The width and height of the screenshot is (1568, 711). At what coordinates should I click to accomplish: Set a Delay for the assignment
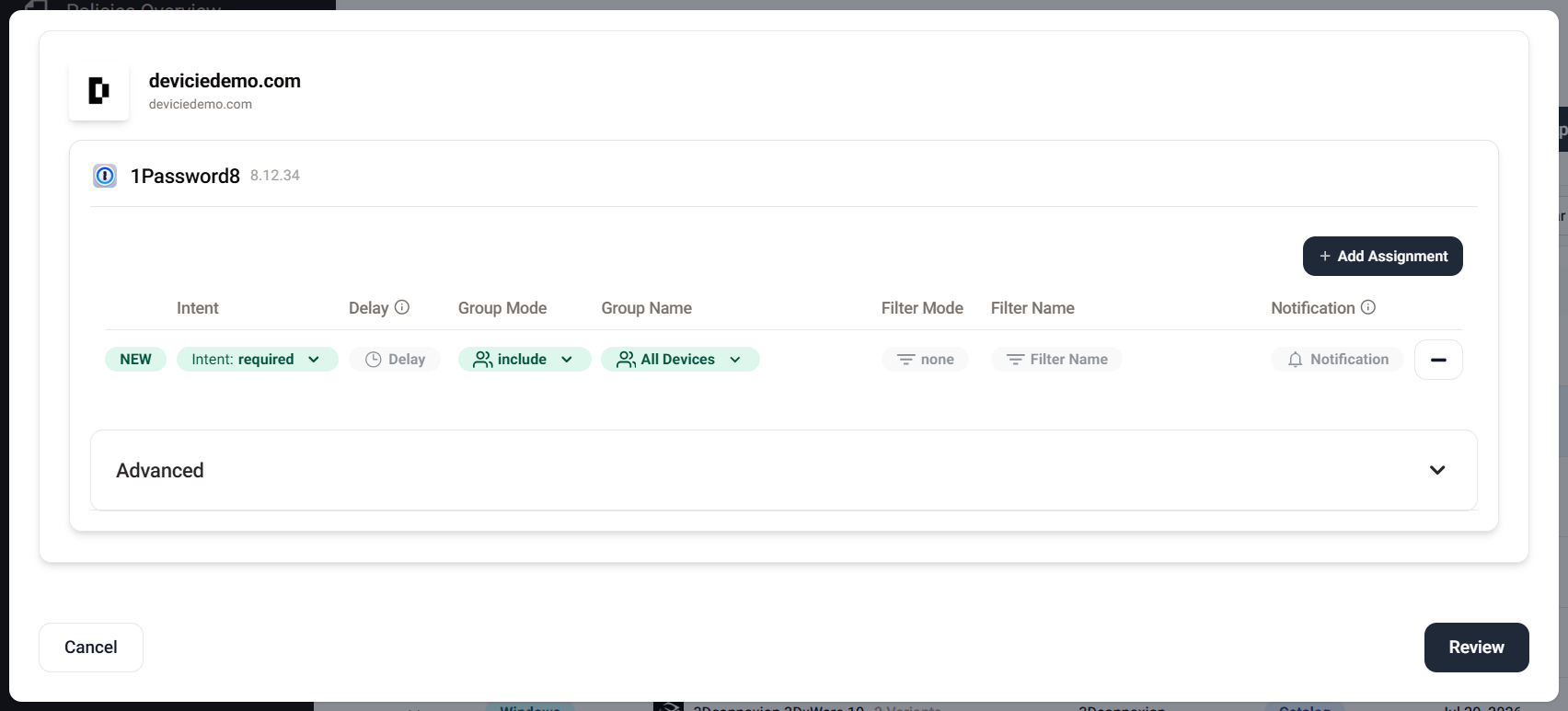pos(395,359)
